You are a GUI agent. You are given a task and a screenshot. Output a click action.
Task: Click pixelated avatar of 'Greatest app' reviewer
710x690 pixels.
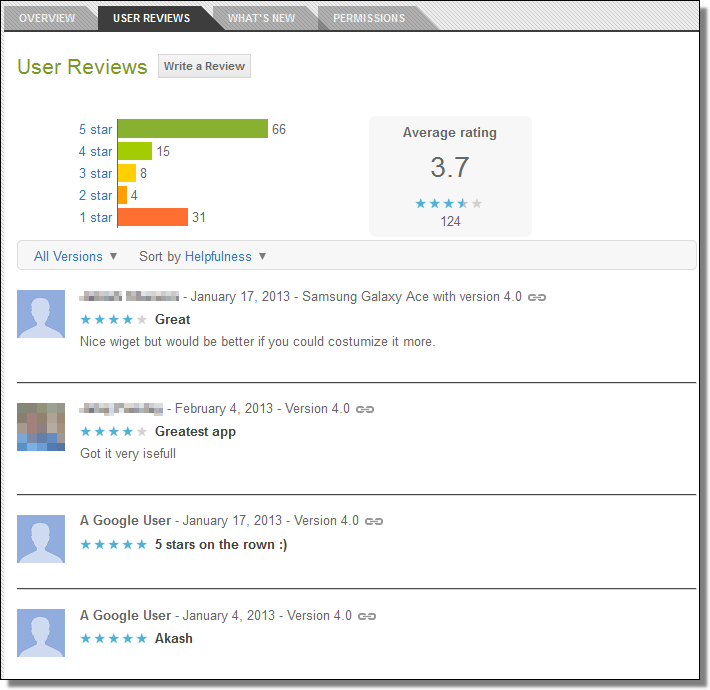click(41, 427)
